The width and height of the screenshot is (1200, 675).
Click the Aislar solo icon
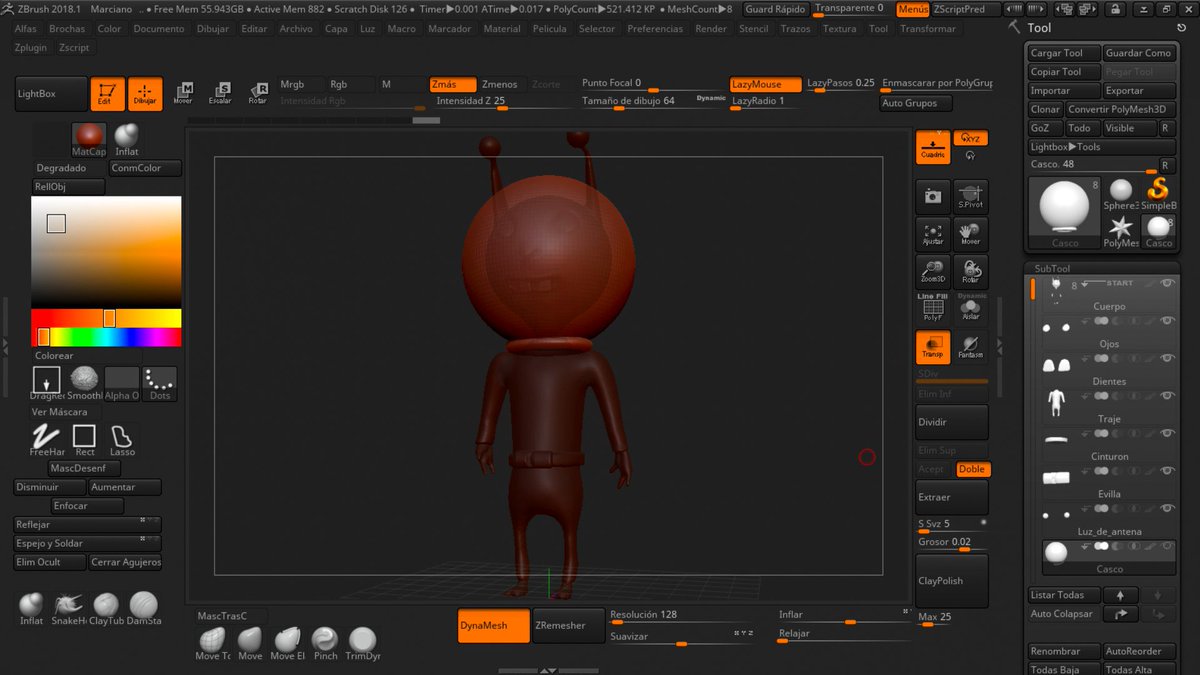pos(970,309)
